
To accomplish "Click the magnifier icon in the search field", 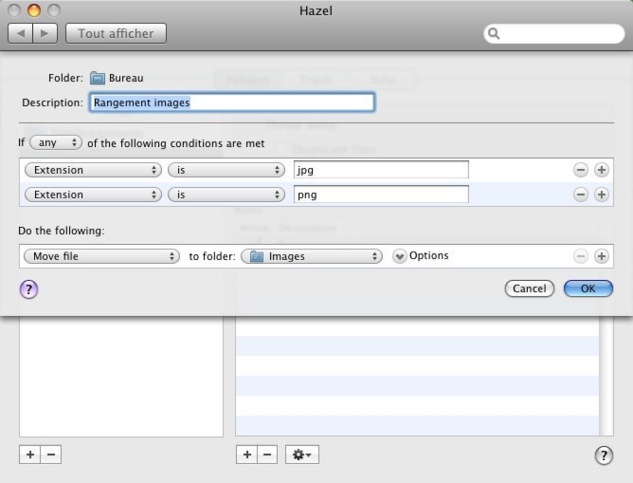I will coord(494,34).
